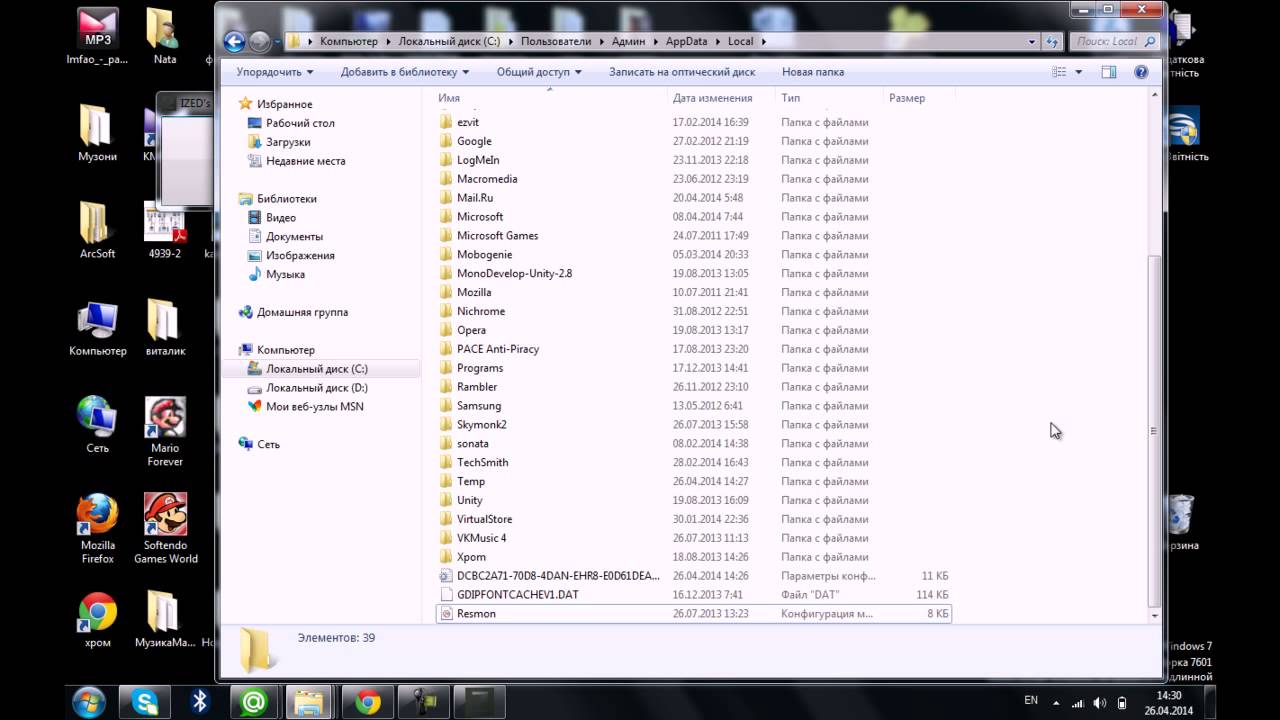Screen dimensions: 1280x720
Task: Open the Упорядочить menu
Action: 275,72
